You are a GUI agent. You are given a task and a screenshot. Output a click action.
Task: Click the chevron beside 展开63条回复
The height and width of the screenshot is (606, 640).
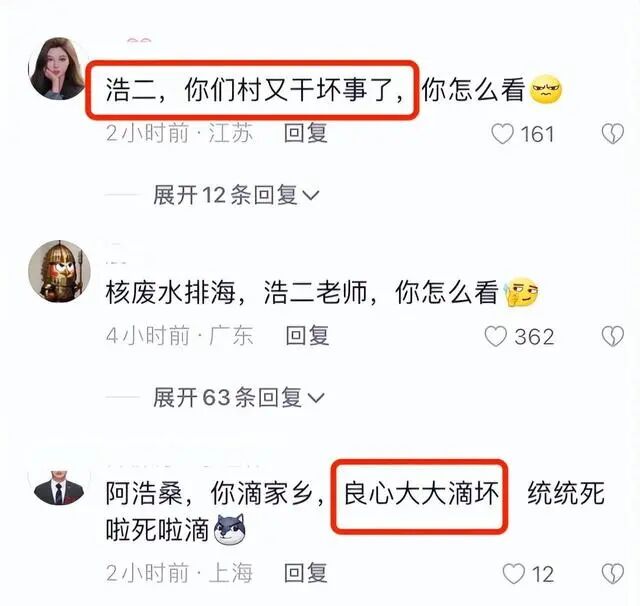[x=316, y=398]
